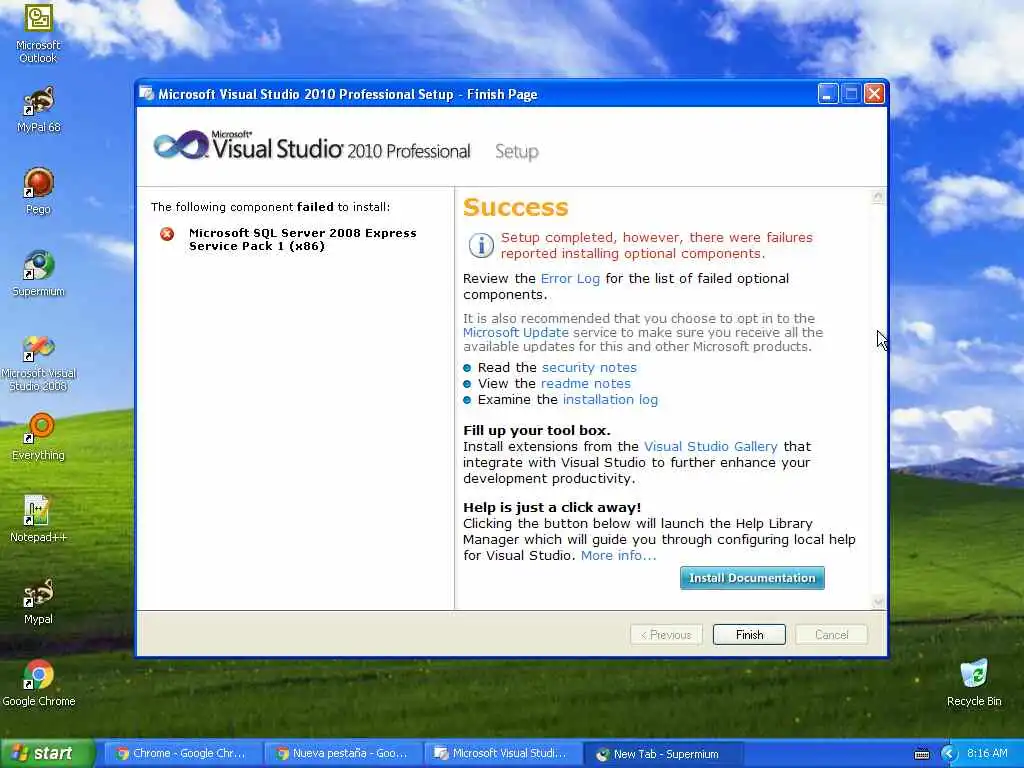Click the Success heading
The height and width of the screenshot is (768, 1024).
coord(515,207)
